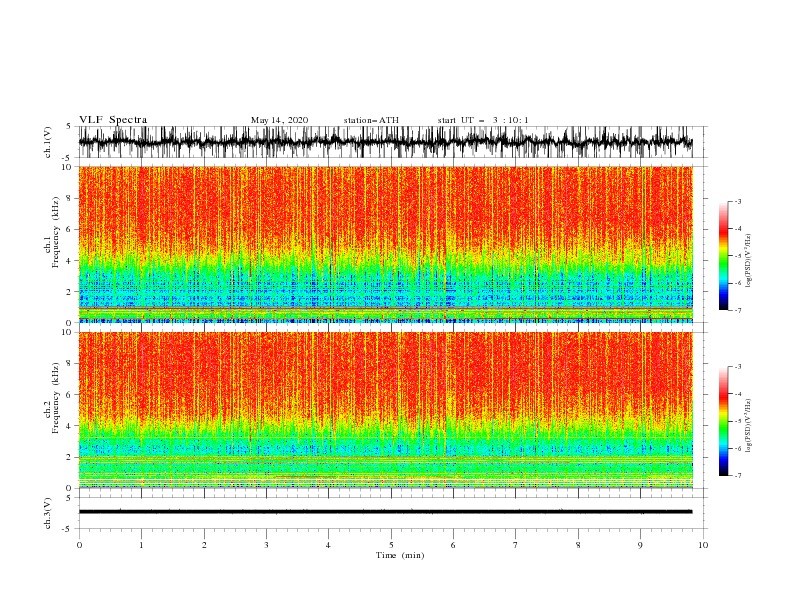Click the ch.1 waveform trace plot

(386, 142)
